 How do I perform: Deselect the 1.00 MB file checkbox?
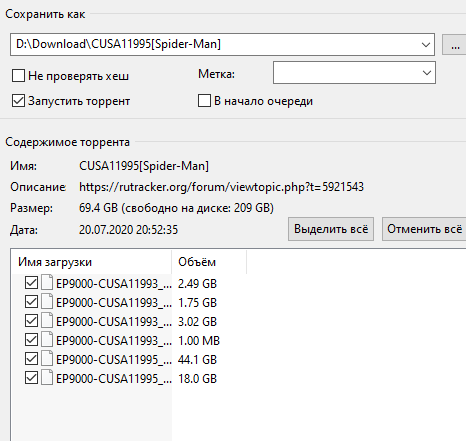pyautogui.click(x=31, y=340)
